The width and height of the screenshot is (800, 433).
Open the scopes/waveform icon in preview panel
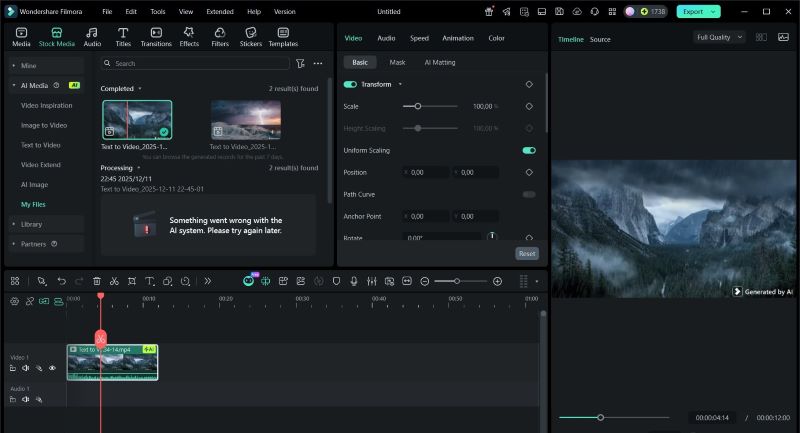click(783, 37)
